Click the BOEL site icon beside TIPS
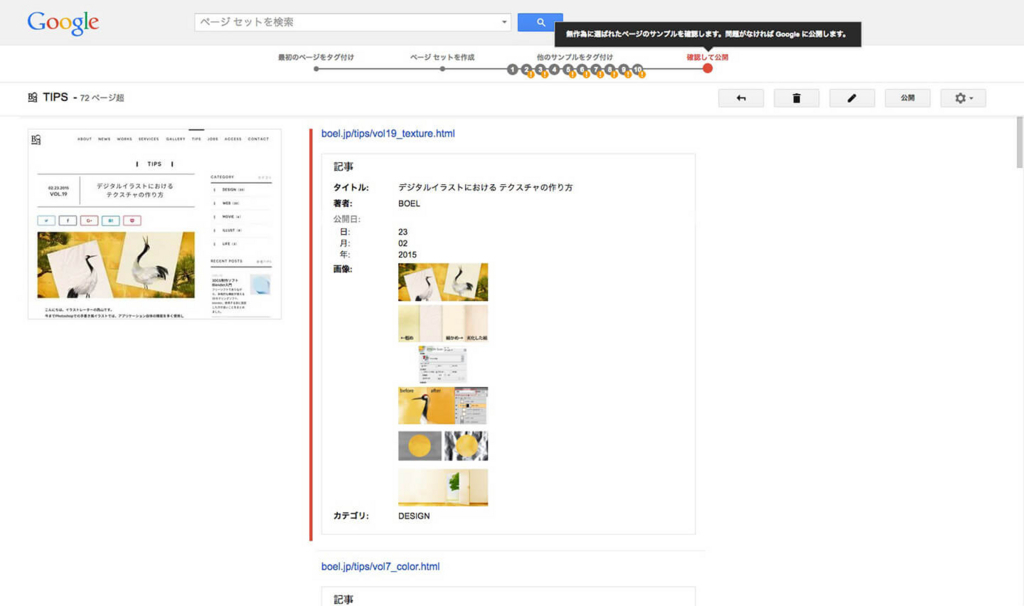This screenshot has height=606, width=1024. pyautogui.click(x=33, y=97)
